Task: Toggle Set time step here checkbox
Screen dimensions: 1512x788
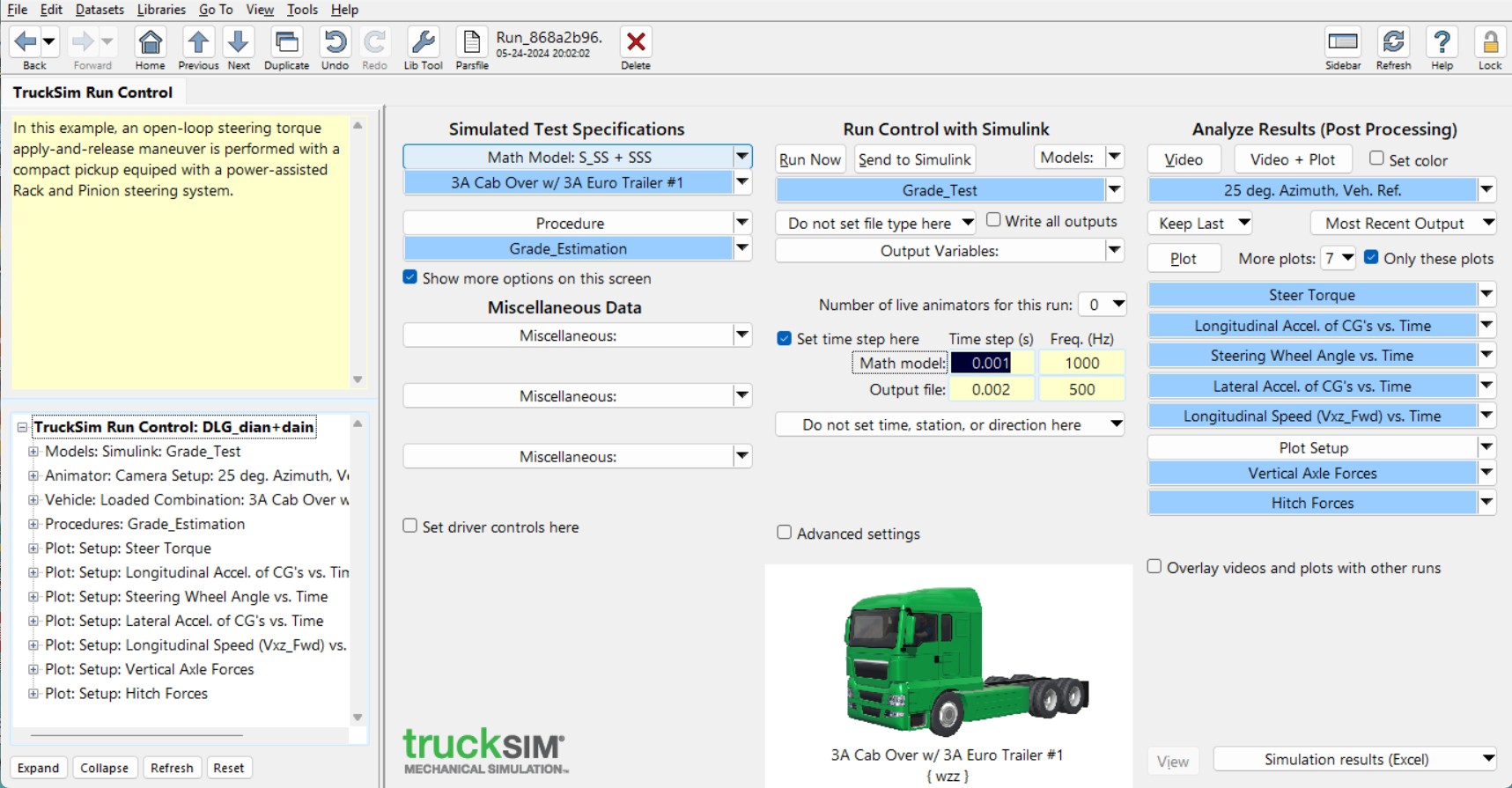Action: 784,338
